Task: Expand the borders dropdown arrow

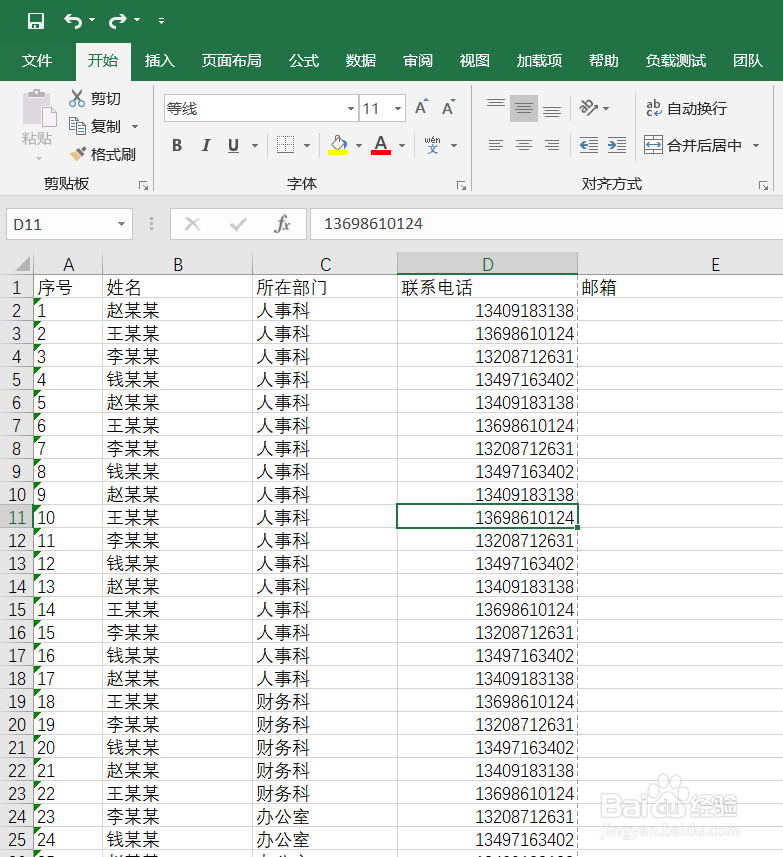Action: coord(307,145)
